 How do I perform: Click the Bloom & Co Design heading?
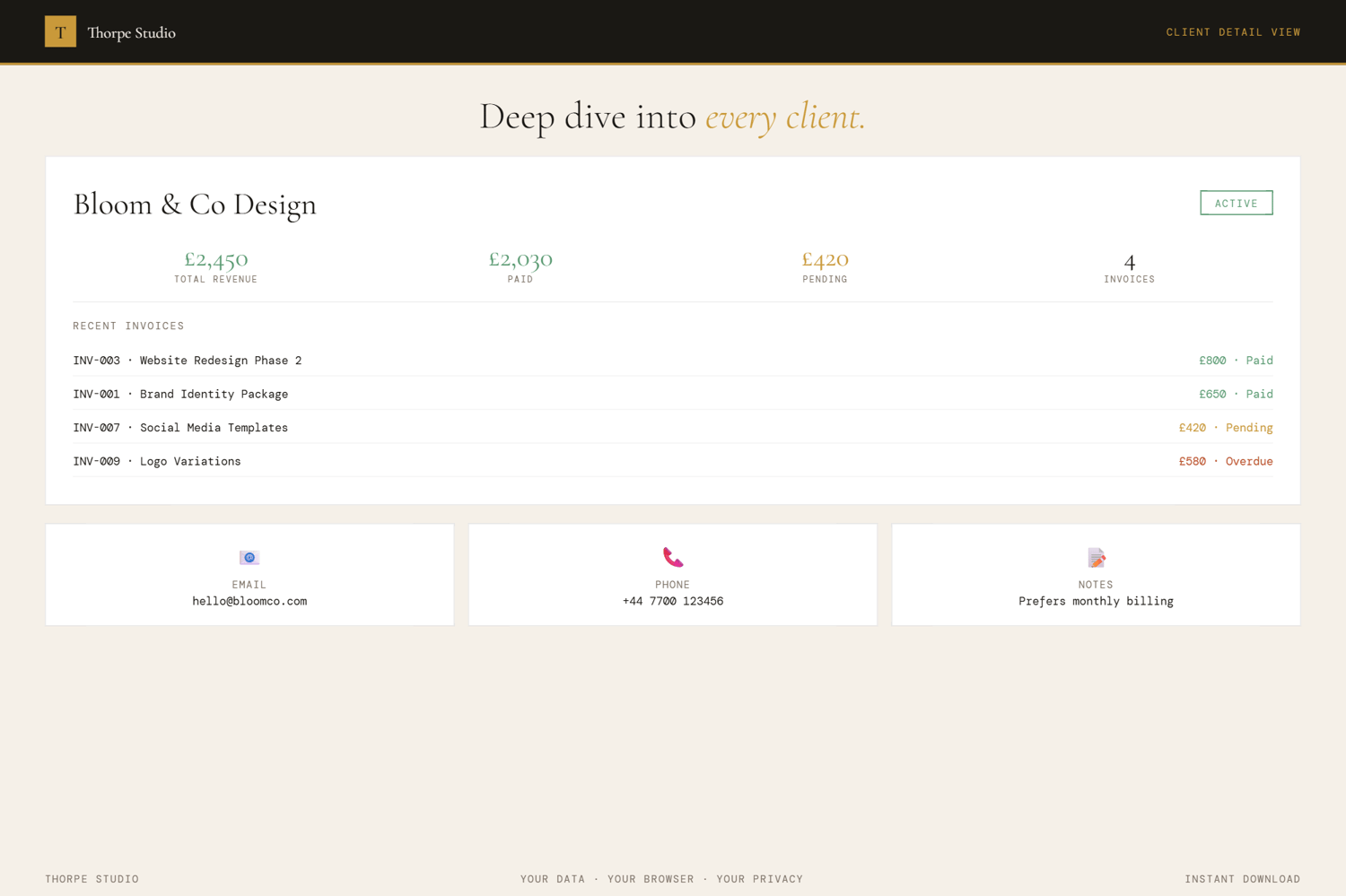(195, 204)
